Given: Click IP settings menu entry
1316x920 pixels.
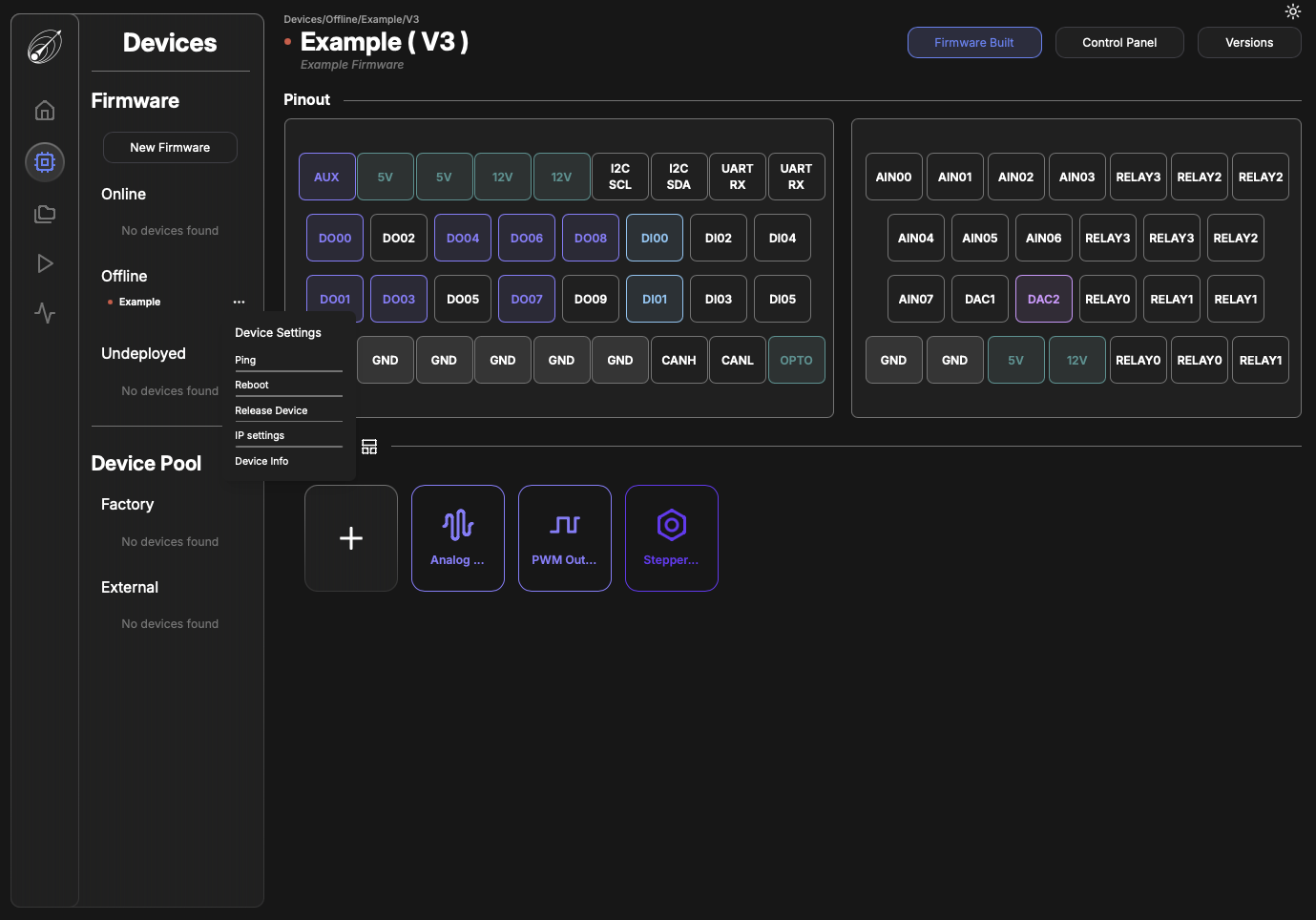Looking at the screenshot, I should [x=260, y=436].
